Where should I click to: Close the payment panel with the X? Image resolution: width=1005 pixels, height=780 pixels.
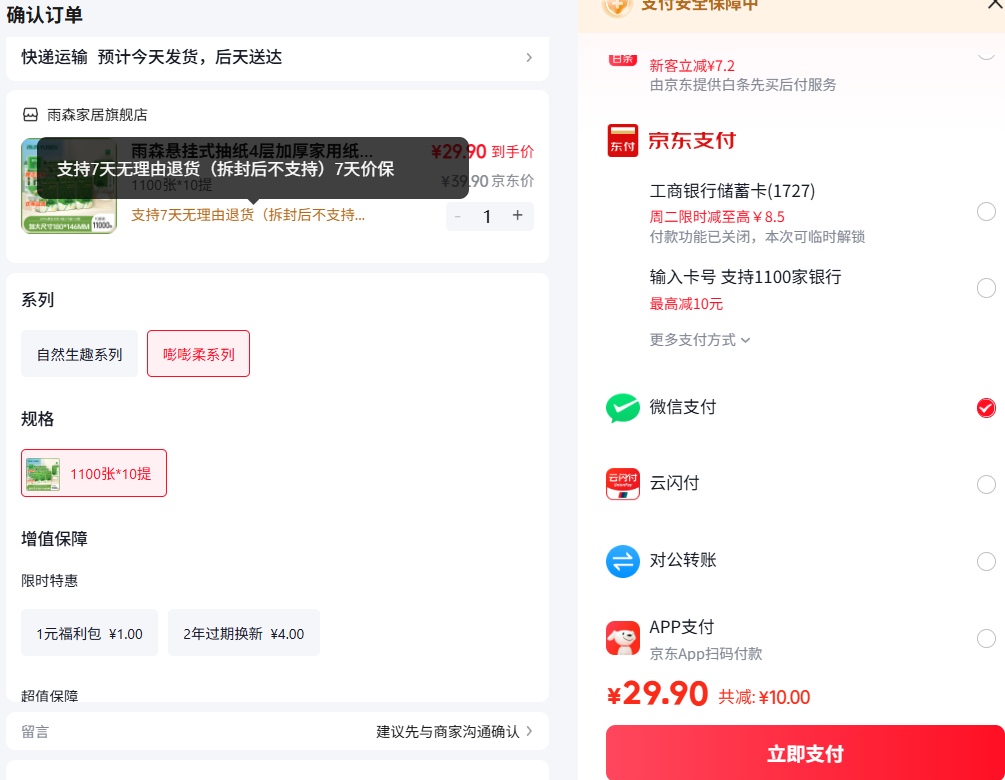(995, 5)
